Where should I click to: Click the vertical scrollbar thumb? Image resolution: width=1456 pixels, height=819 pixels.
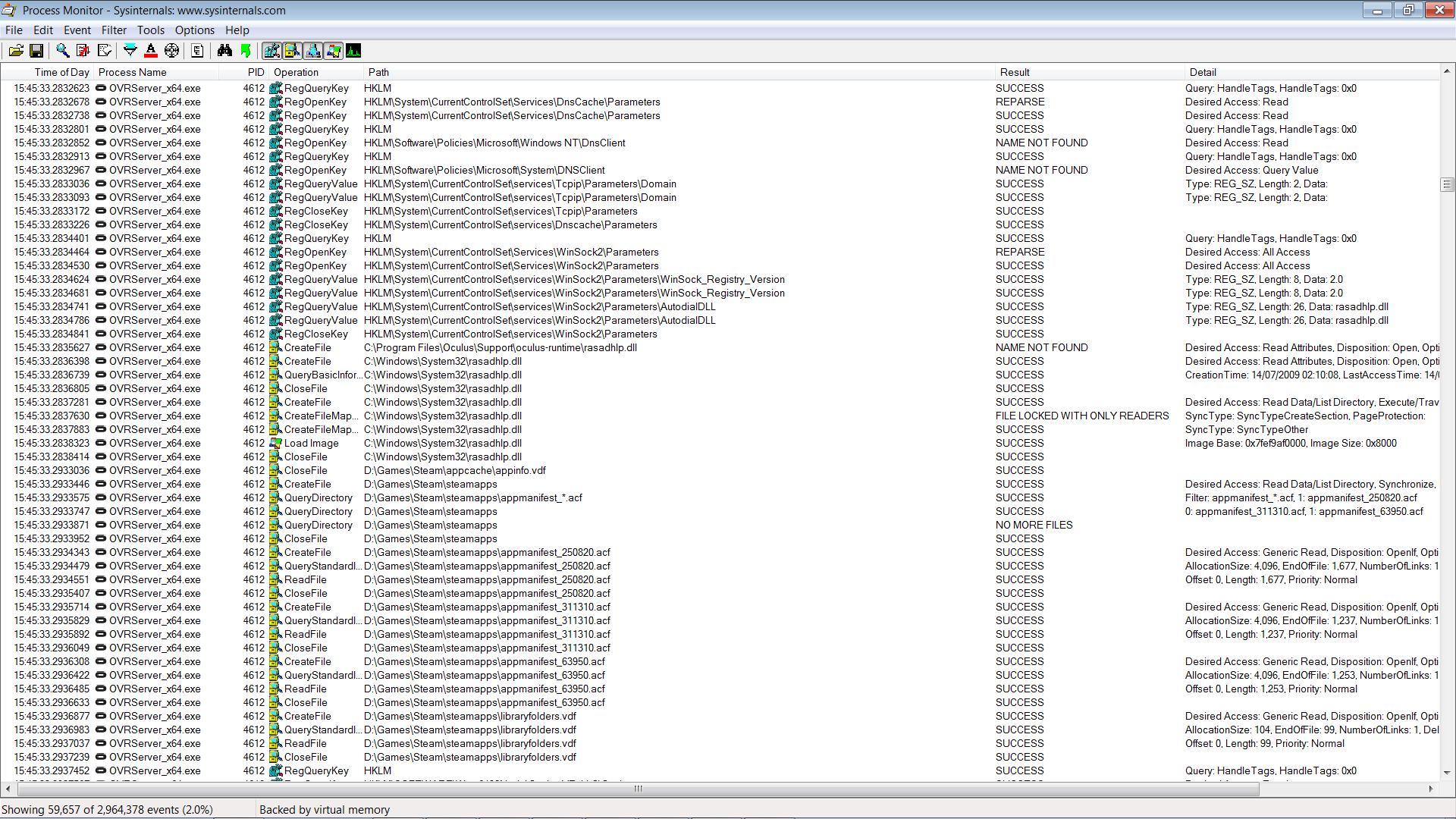pos(1447,184)
